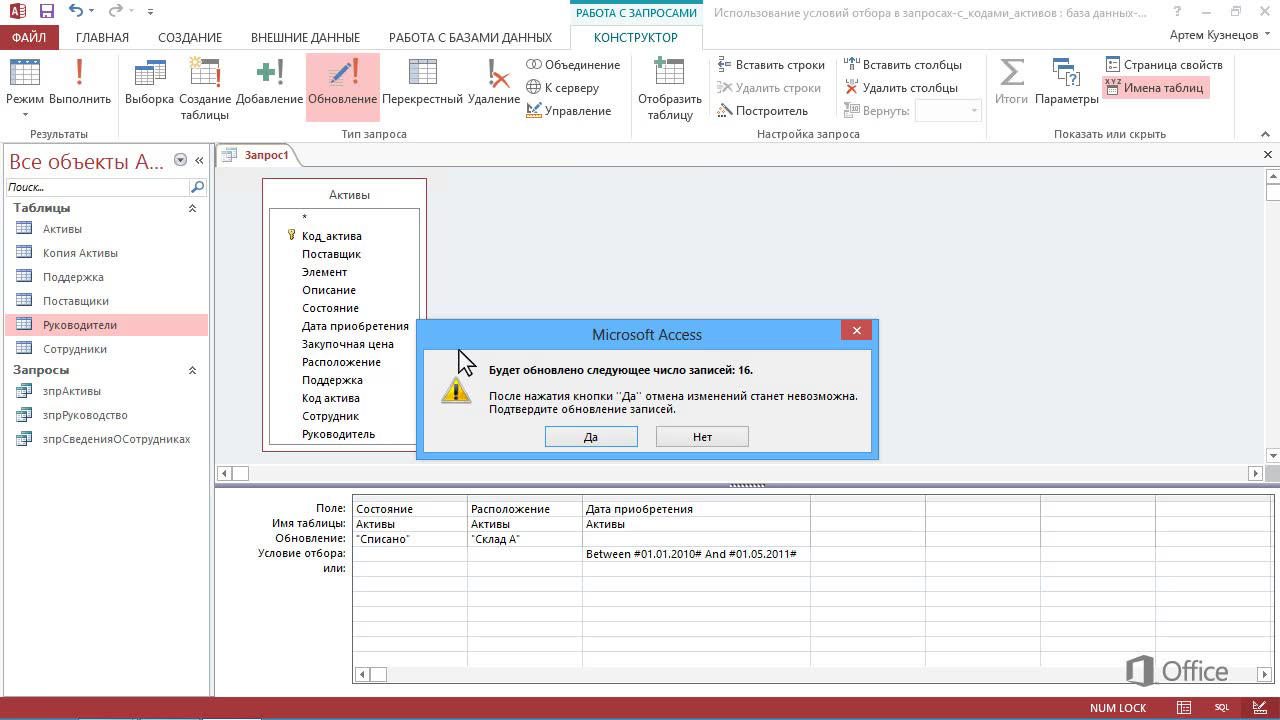
Task: Close the Запрос1 query window
Action: (1268, 155)
